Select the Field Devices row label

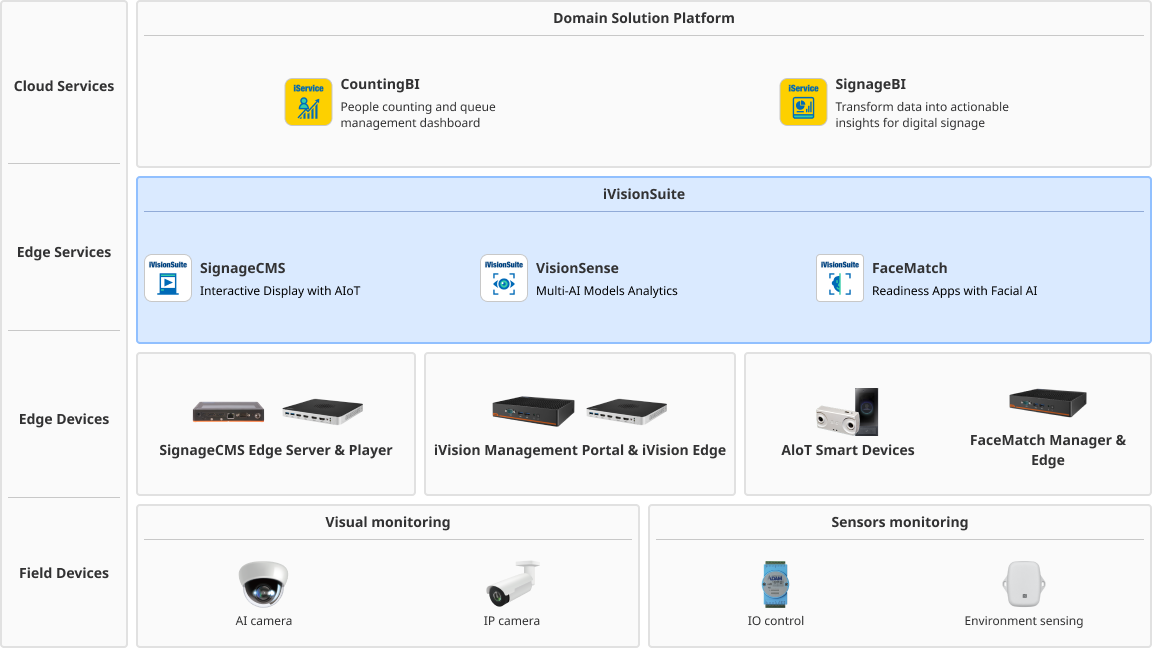[64, 573]
